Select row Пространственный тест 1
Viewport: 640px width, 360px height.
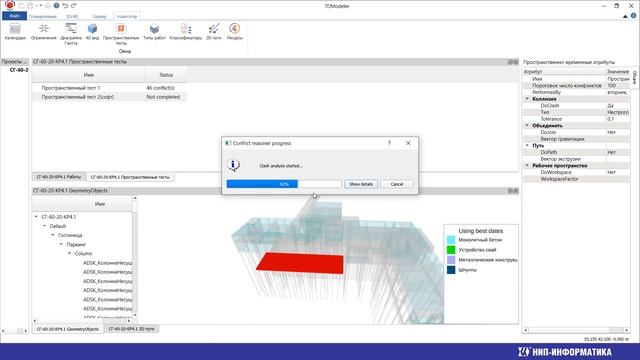pos(109,88)
